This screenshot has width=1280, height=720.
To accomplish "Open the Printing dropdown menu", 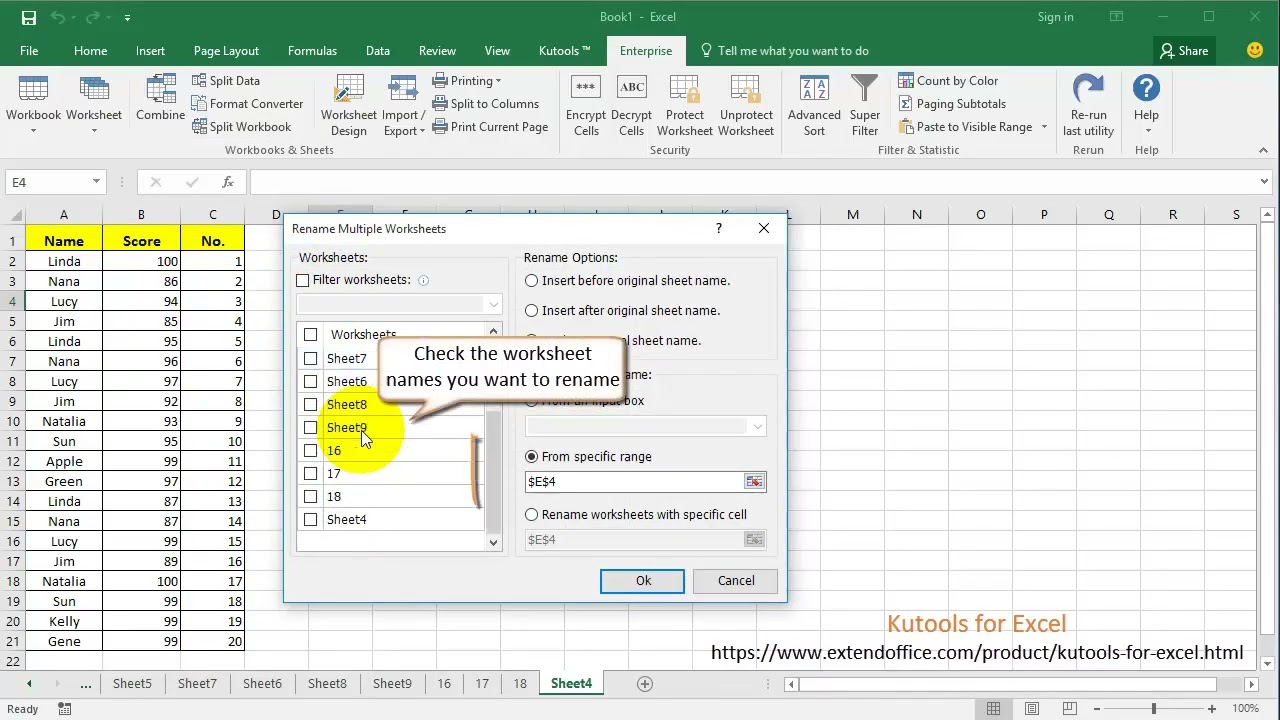I will pyautogui.click(x=468, y=81).
